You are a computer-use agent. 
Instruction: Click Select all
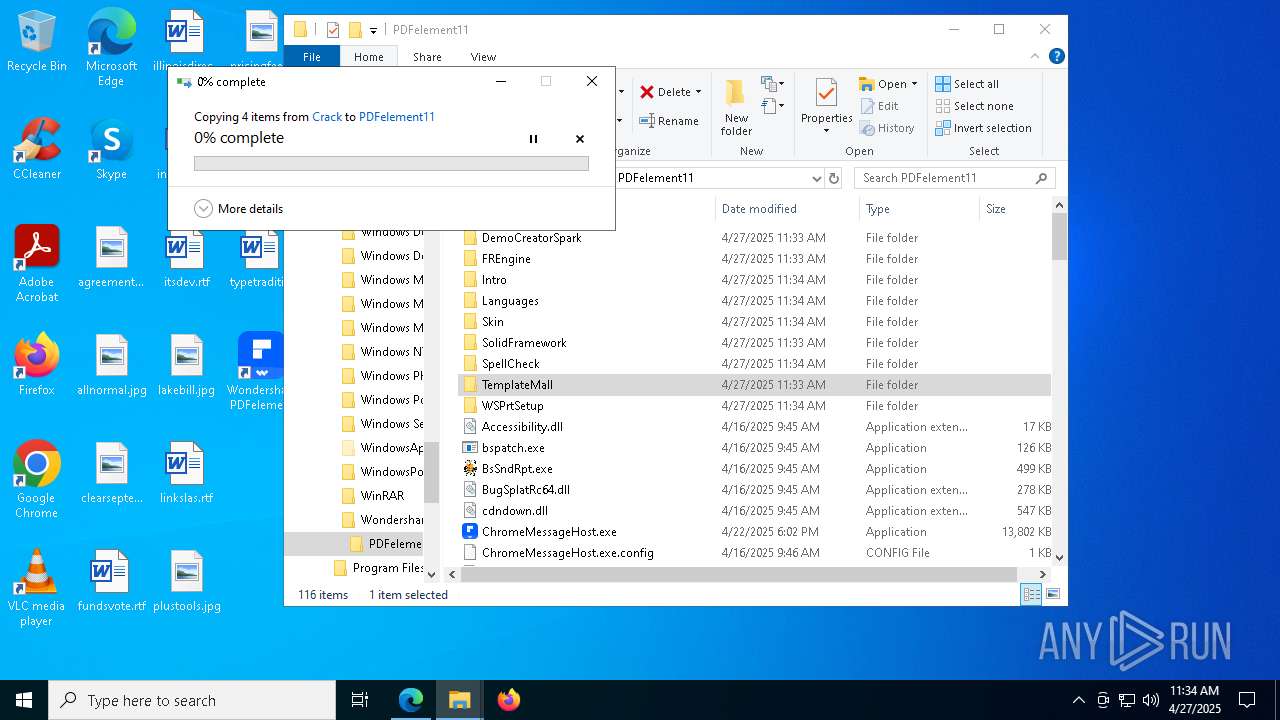pyautogui.click(x=967, y=84)
